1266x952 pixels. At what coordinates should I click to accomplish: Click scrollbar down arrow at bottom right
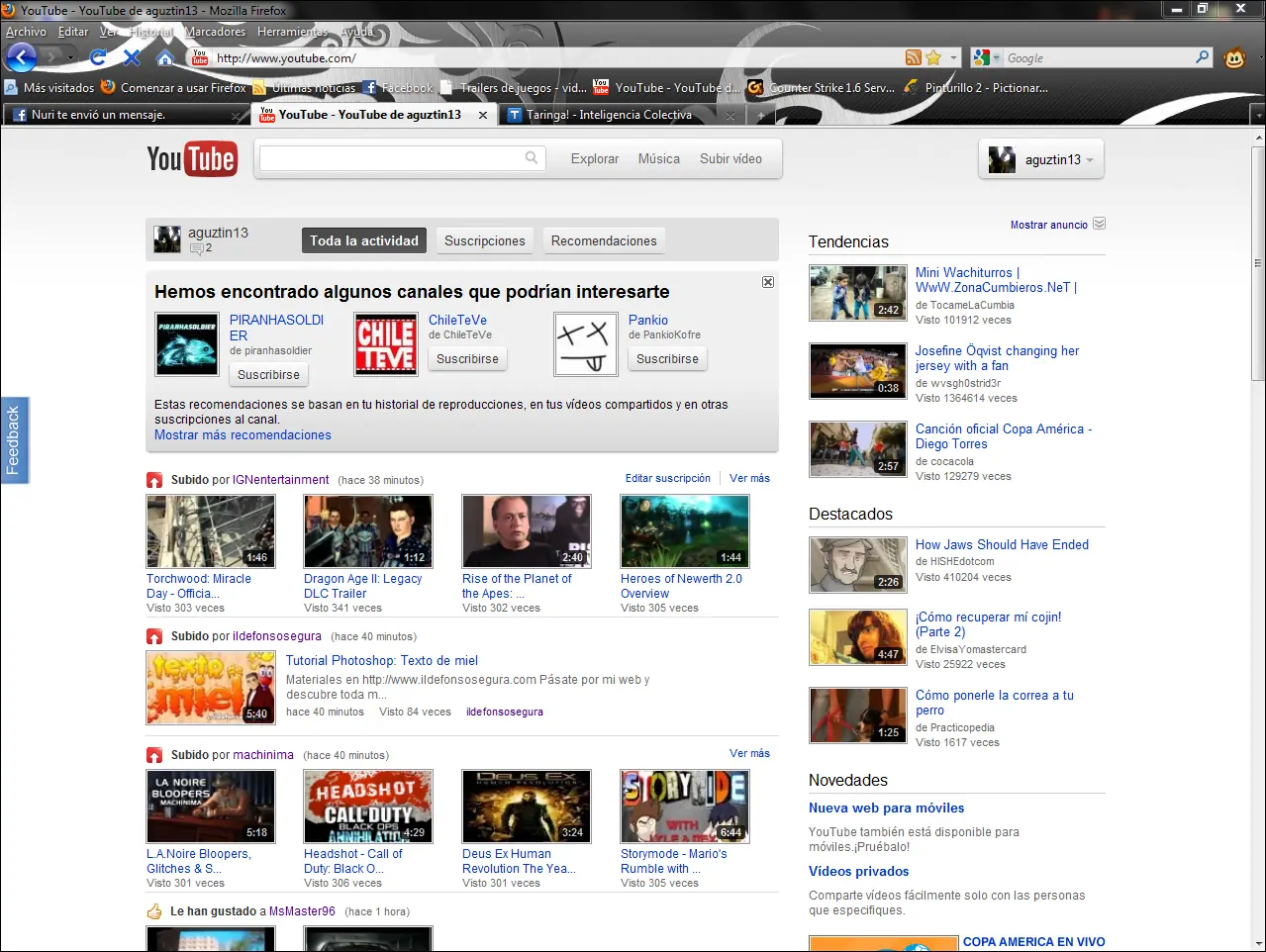(x=1258, y=943)
